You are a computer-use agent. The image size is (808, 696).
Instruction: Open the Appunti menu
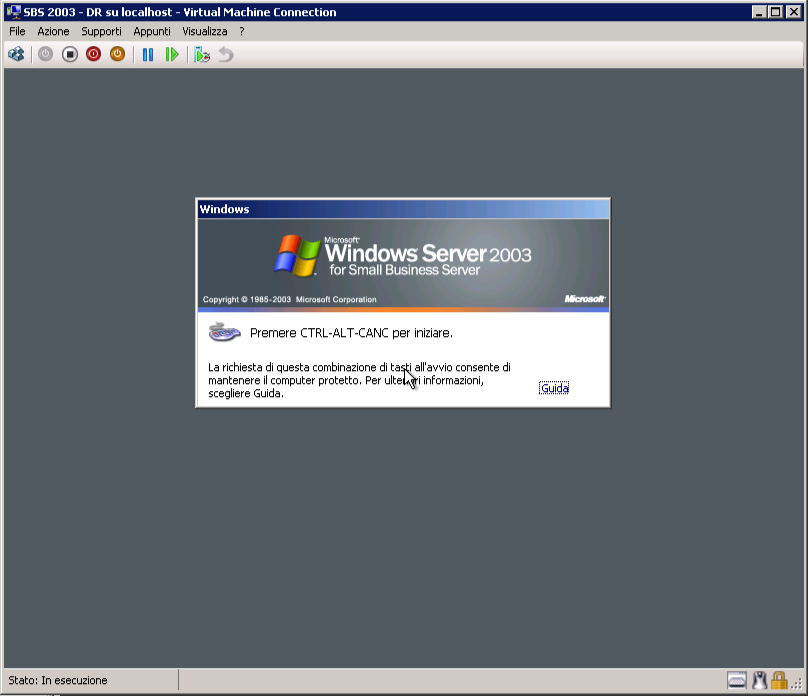pyautogui.click(x=152, y=31)
